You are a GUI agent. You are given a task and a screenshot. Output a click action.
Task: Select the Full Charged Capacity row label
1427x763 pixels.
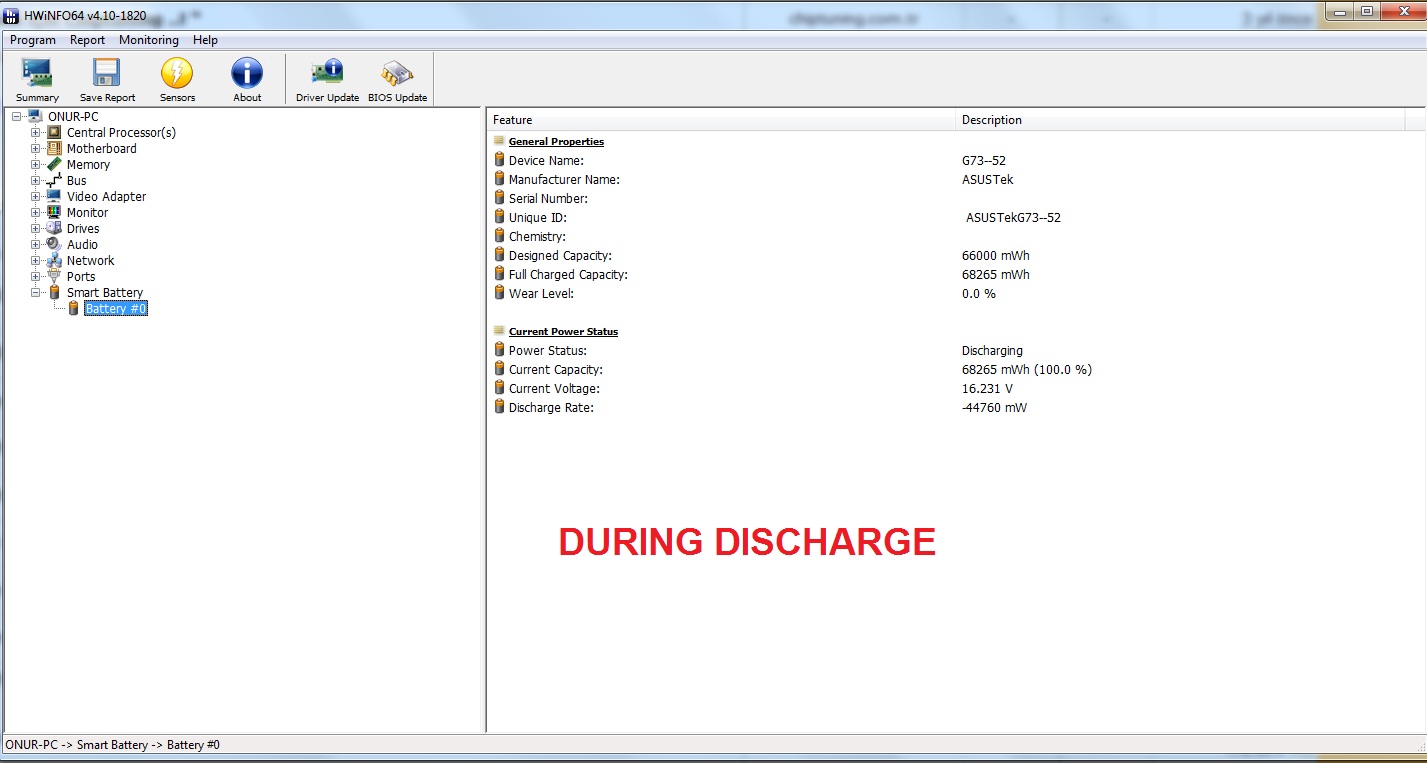click(x=568, y=275)
